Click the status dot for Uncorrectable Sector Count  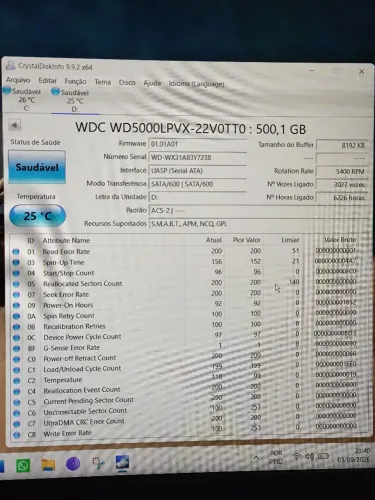pyautogui.click(x=17, y=413)
